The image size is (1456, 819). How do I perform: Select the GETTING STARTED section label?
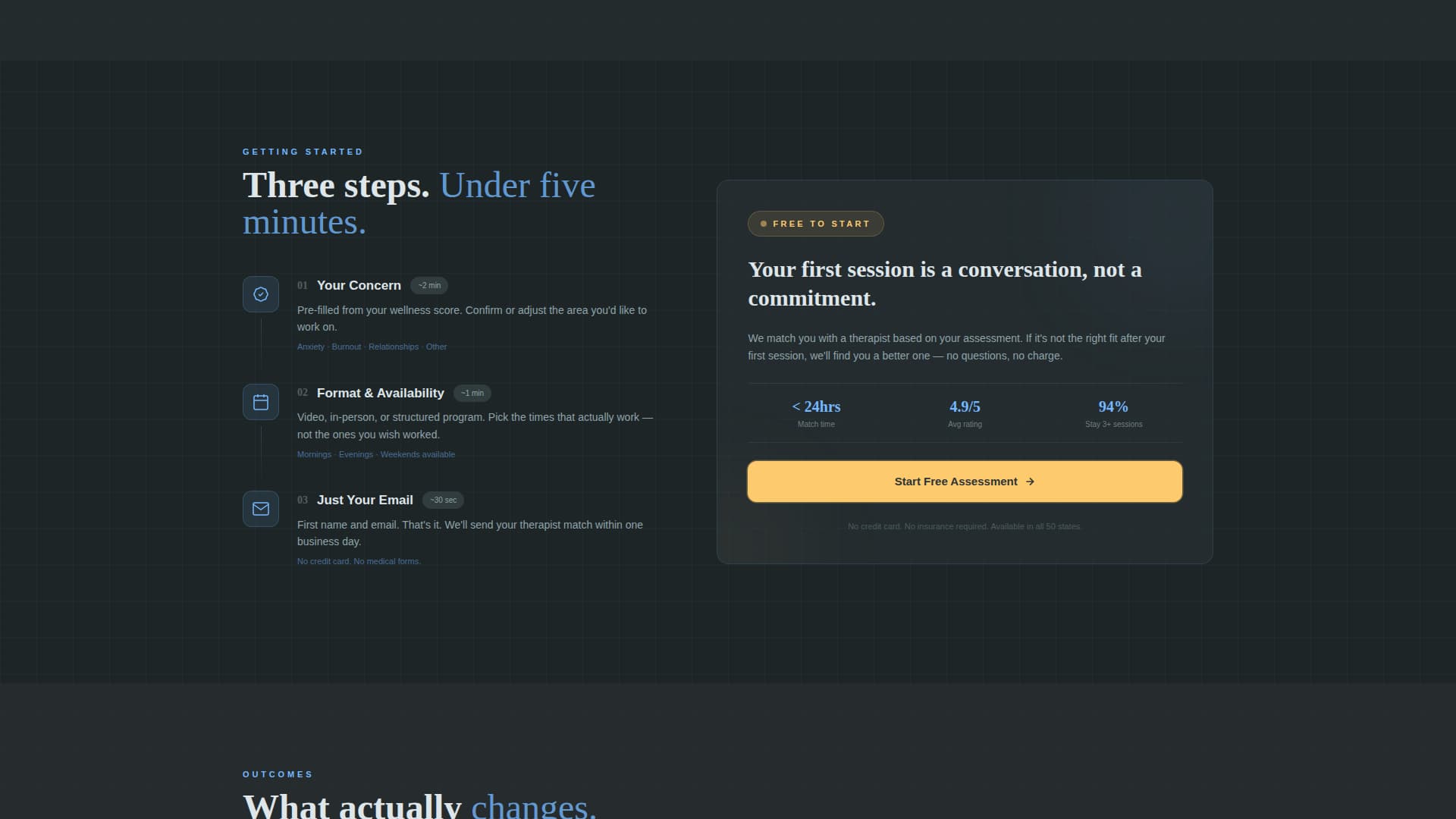click(303, 152)
